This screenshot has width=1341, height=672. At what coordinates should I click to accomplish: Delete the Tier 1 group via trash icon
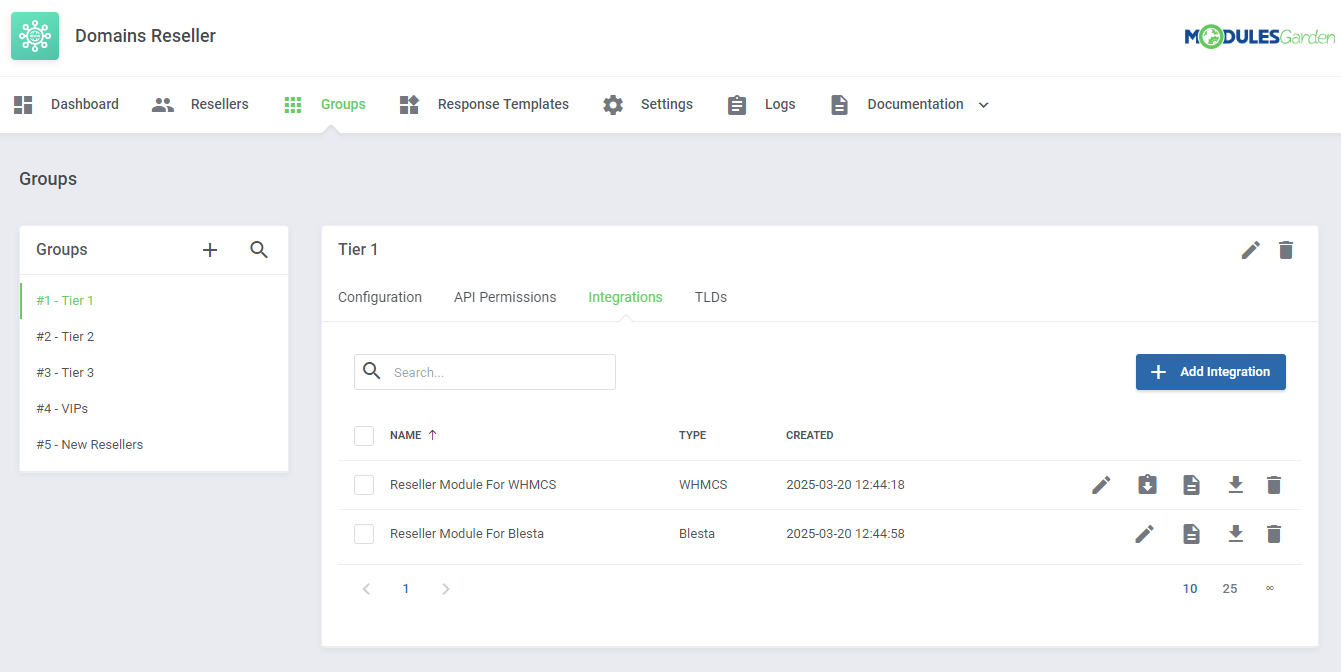coord(1286,249)
